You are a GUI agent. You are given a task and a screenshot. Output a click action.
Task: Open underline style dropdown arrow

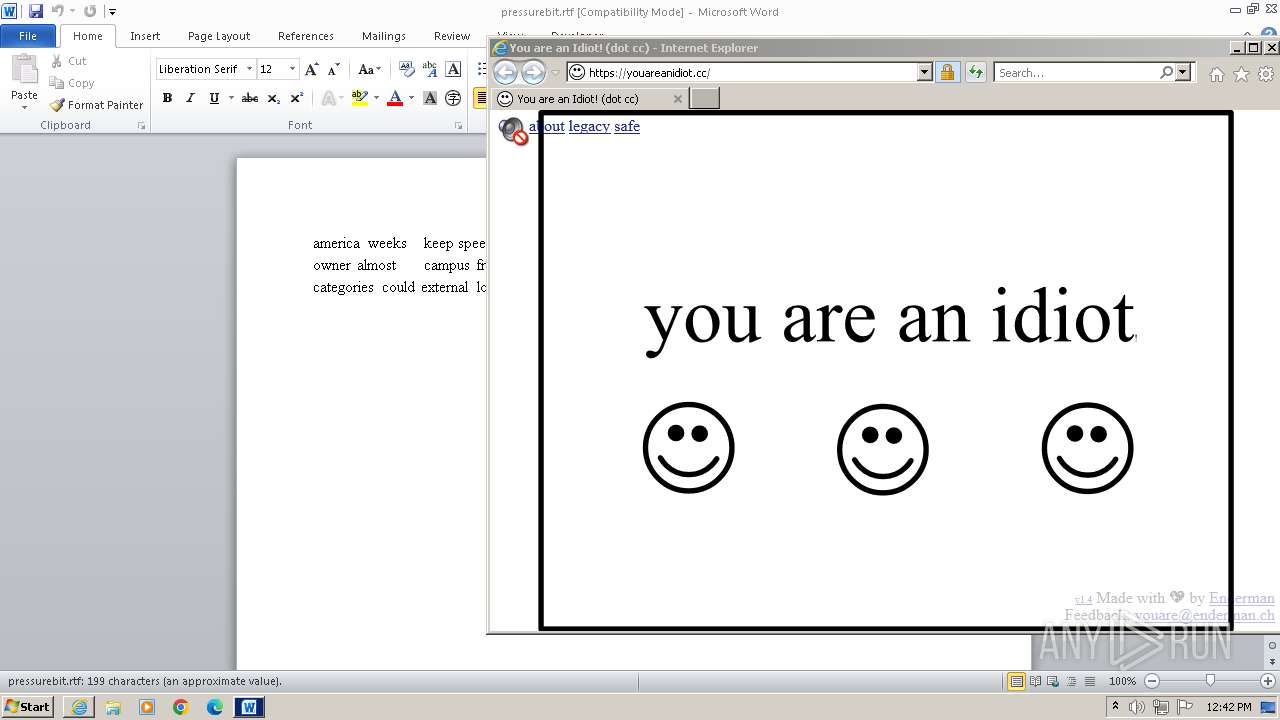tap(231, 98)
